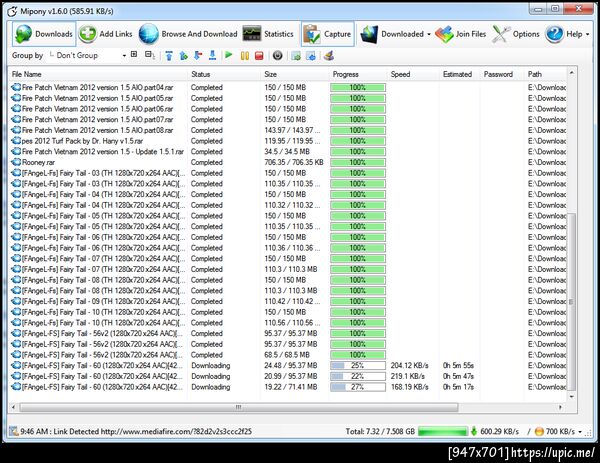Select Fairy Tail 60 row at 24.48 MB
This screenshot has height=463, width=600.
288,366
